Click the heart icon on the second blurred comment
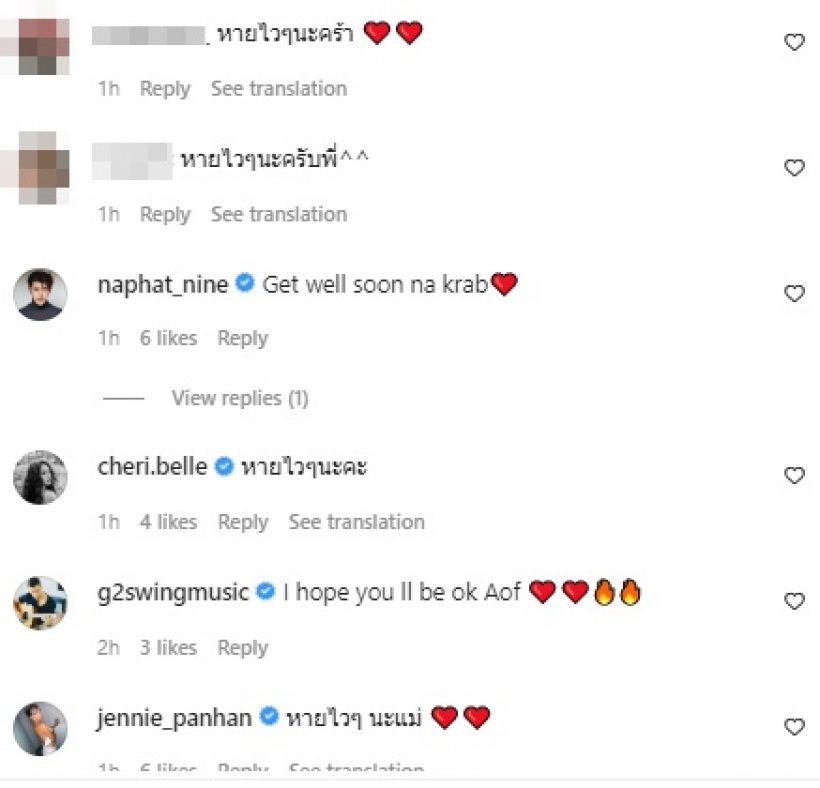Viewport: 820px width, 788px height. pyautogui.click(x=794, y=168)
